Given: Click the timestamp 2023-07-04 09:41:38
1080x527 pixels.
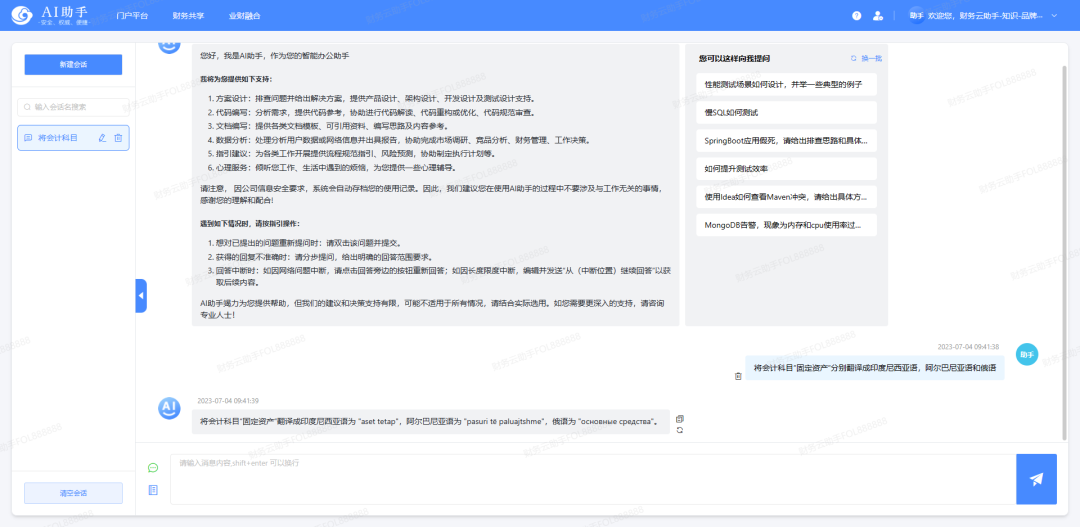Looking at the screenshot, I should pyautogui.click(x=968, y=347).
